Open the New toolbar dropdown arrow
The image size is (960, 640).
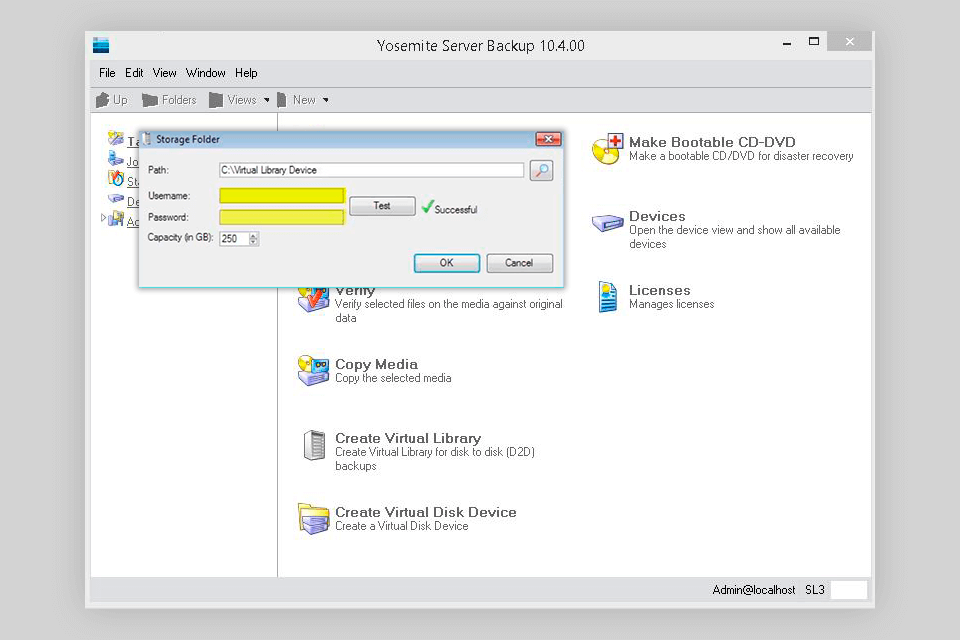[x=326, y=100]
